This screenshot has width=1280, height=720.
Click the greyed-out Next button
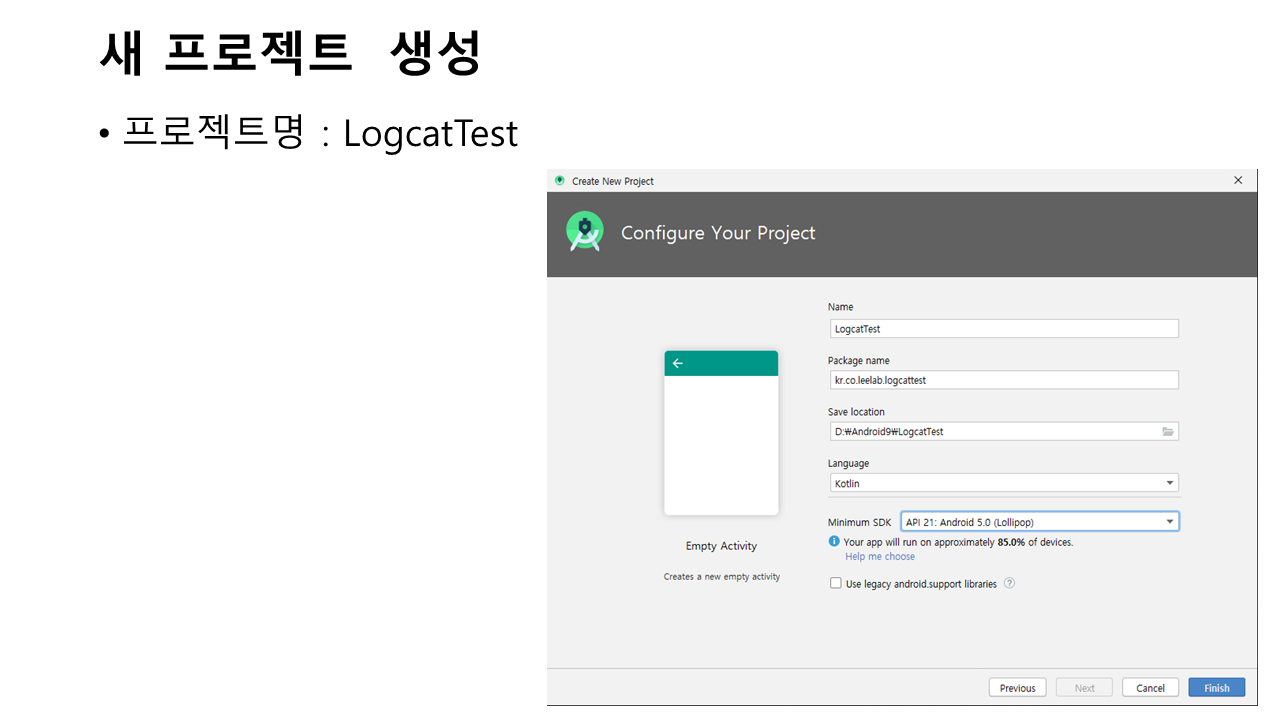[x=1084, y=688]
